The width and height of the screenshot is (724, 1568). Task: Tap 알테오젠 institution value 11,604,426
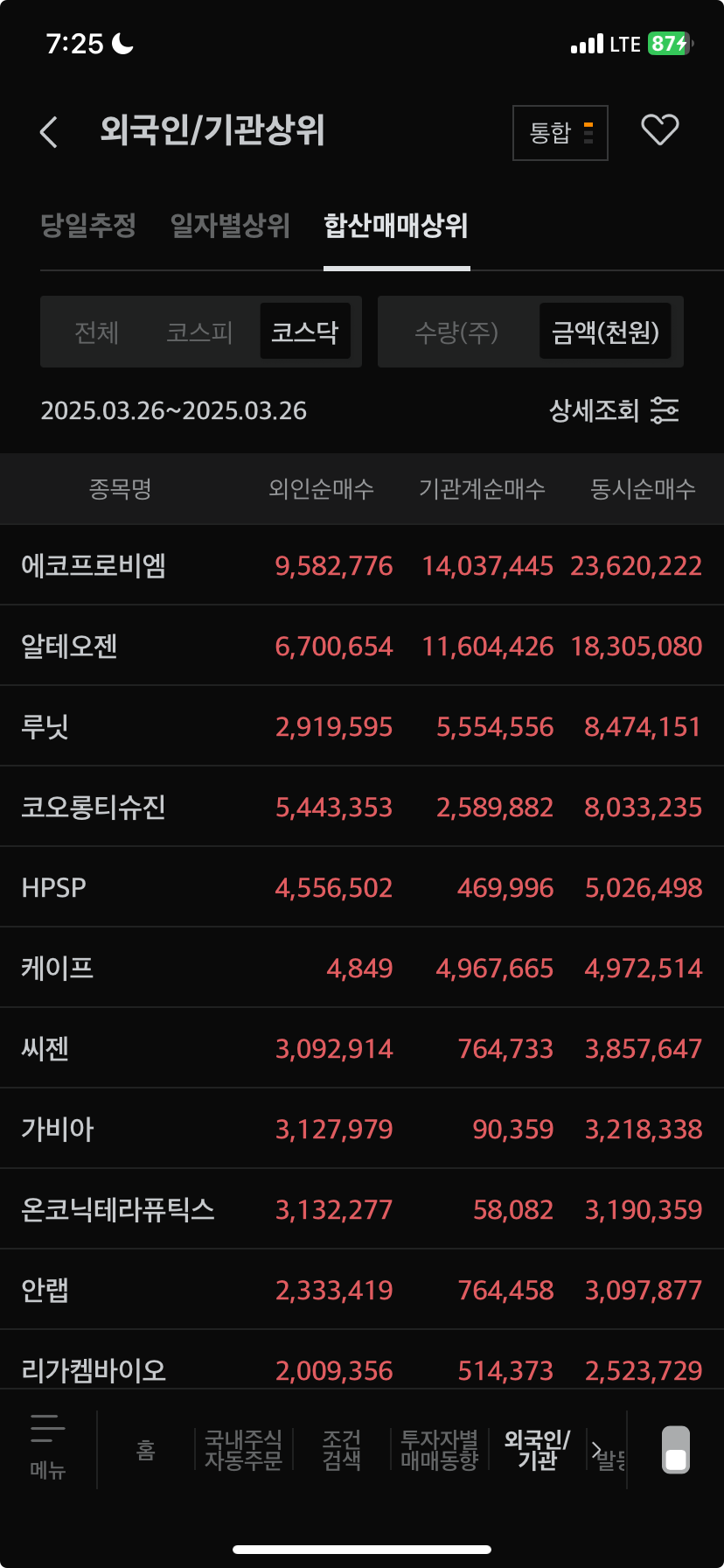pyautogui.click(x=488, y=647)
